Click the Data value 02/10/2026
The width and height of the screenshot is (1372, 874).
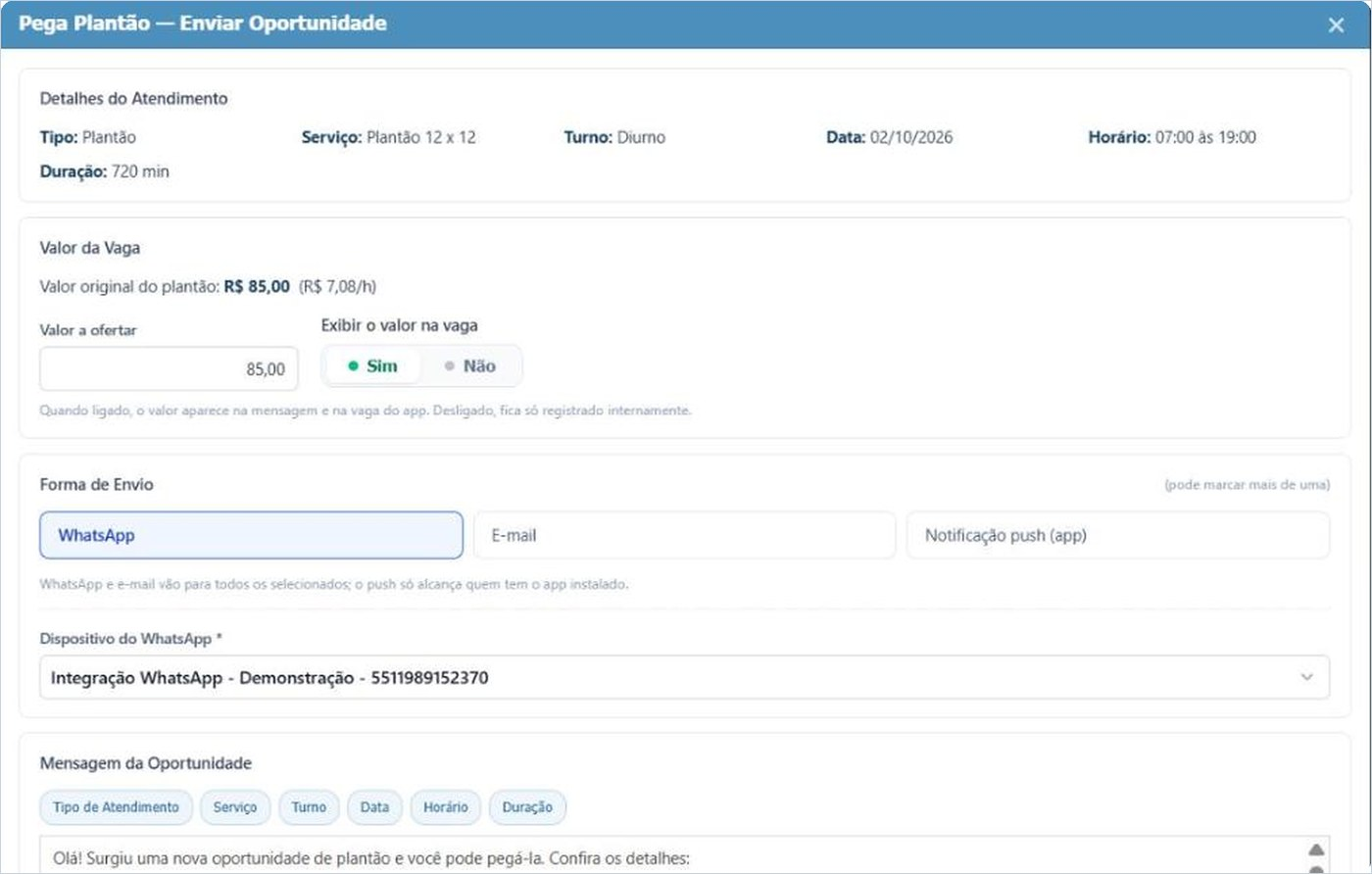coord(911,137)
